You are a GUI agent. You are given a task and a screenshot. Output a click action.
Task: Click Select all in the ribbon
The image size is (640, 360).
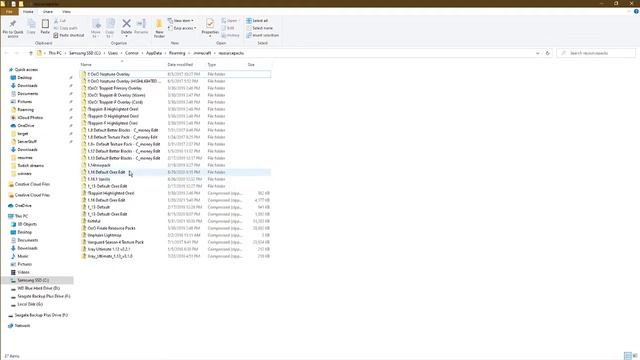point(257,20)
